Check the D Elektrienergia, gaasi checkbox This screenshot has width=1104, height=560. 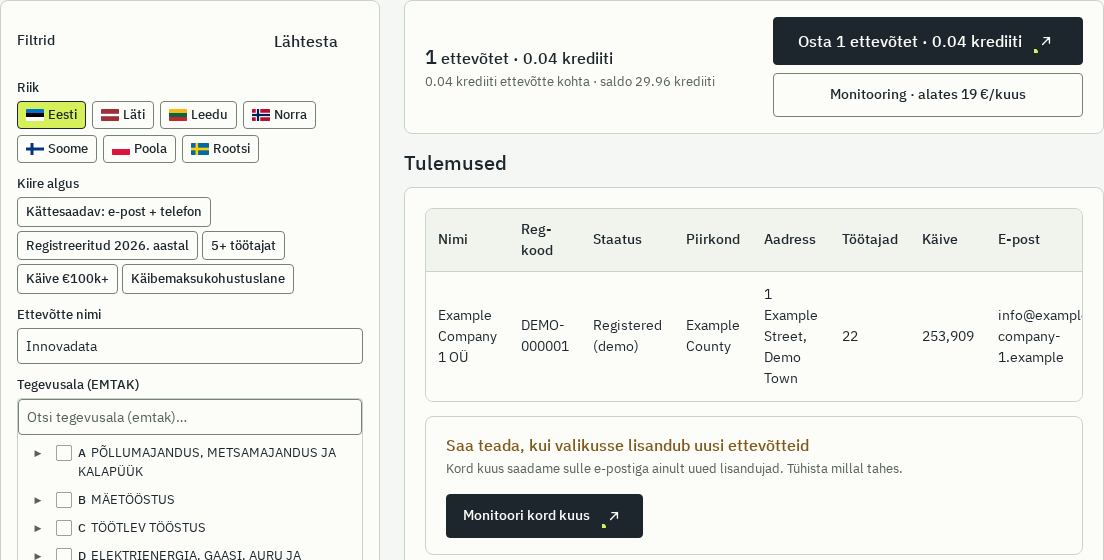[64, 554]
